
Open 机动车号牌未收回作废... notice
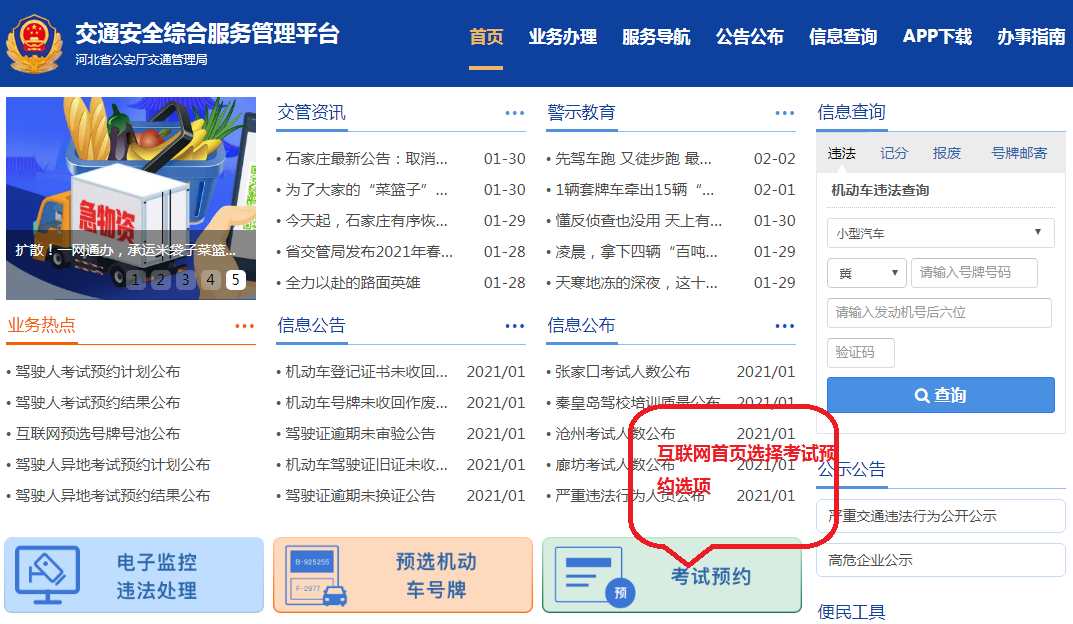point(366,402)
